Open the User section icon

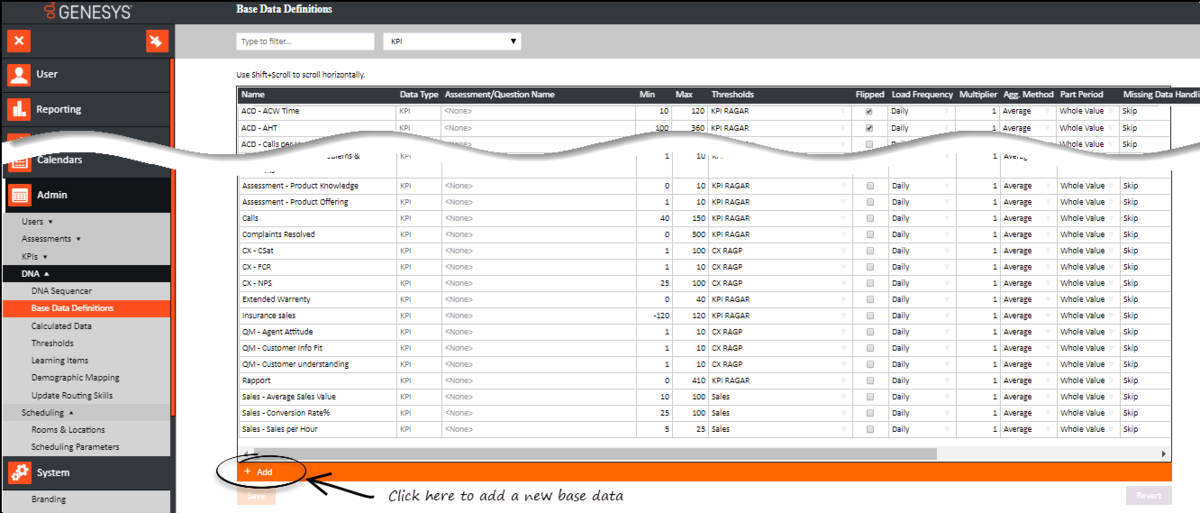[x=20, y=74]
